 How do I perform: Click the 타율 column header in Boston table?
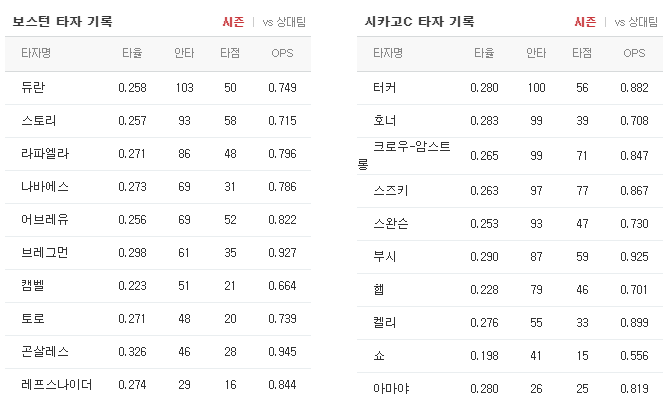point(132,53)
